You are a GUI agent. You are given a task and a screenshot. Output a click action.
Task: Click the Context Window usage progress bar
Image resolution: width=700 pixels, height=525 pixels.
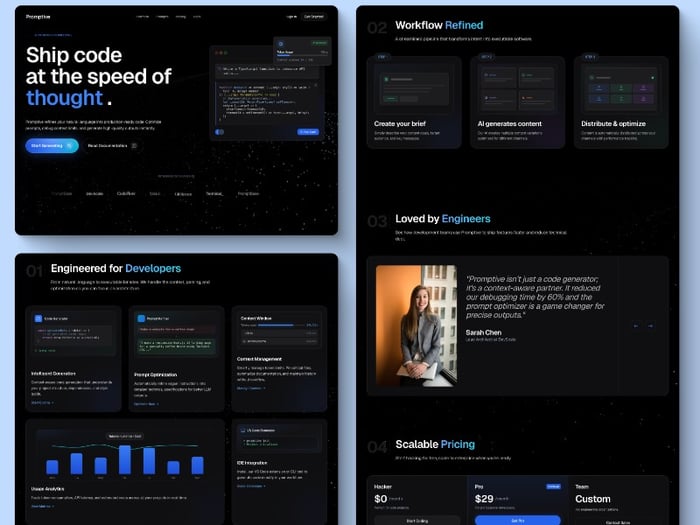point(280,325)
